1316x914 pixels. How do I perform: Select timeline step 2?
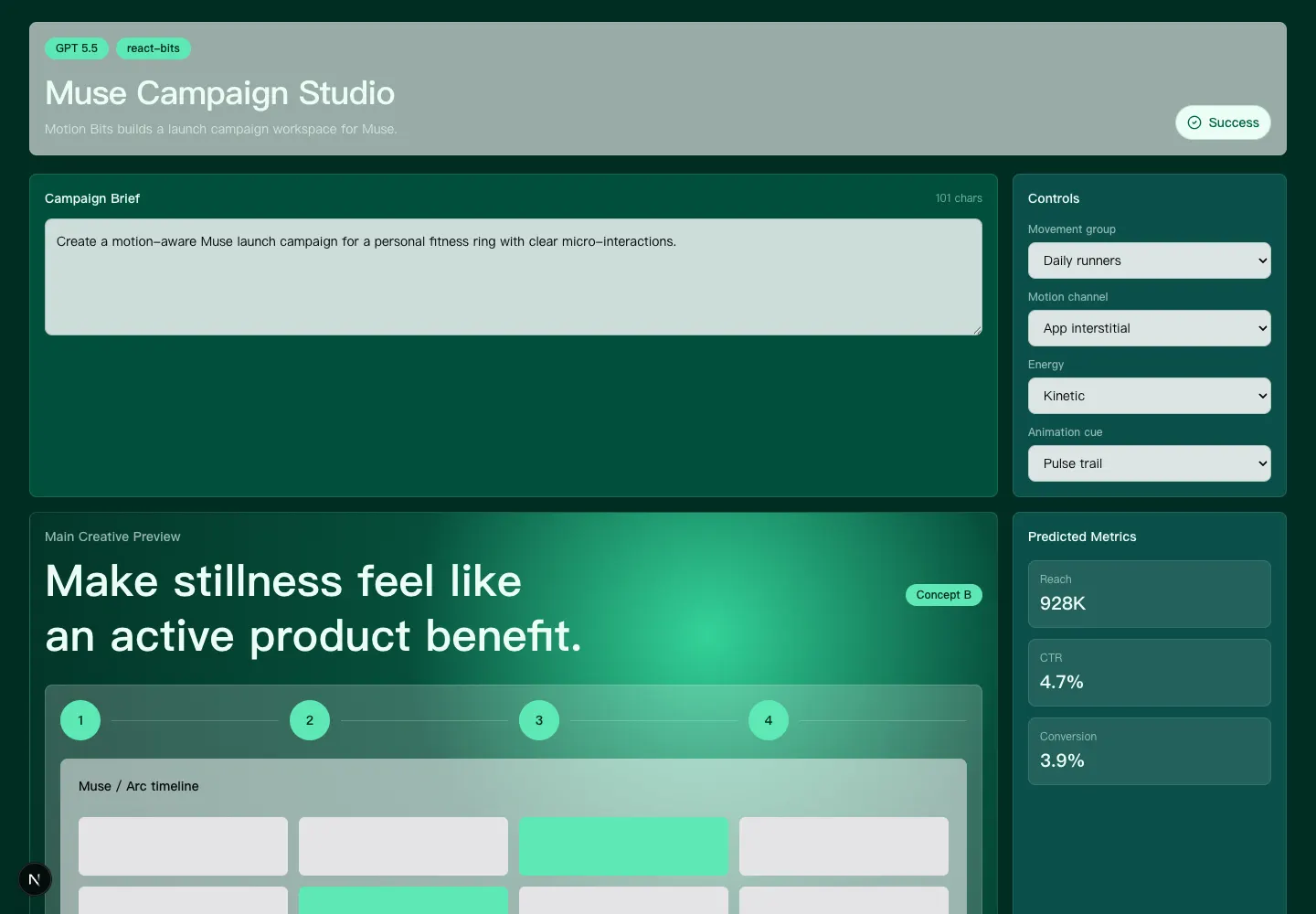click(310, 720)
